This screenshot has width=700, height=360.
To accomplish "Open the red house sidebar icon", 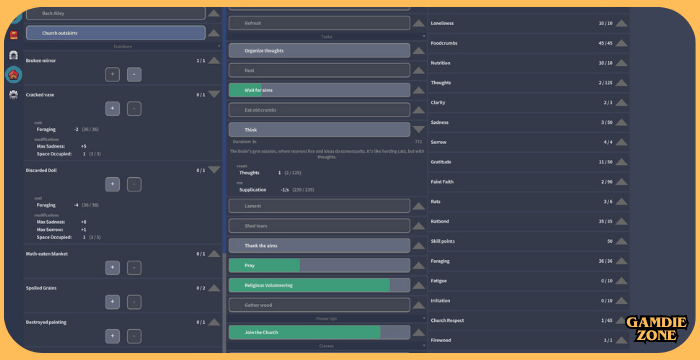I will [14, 75].
